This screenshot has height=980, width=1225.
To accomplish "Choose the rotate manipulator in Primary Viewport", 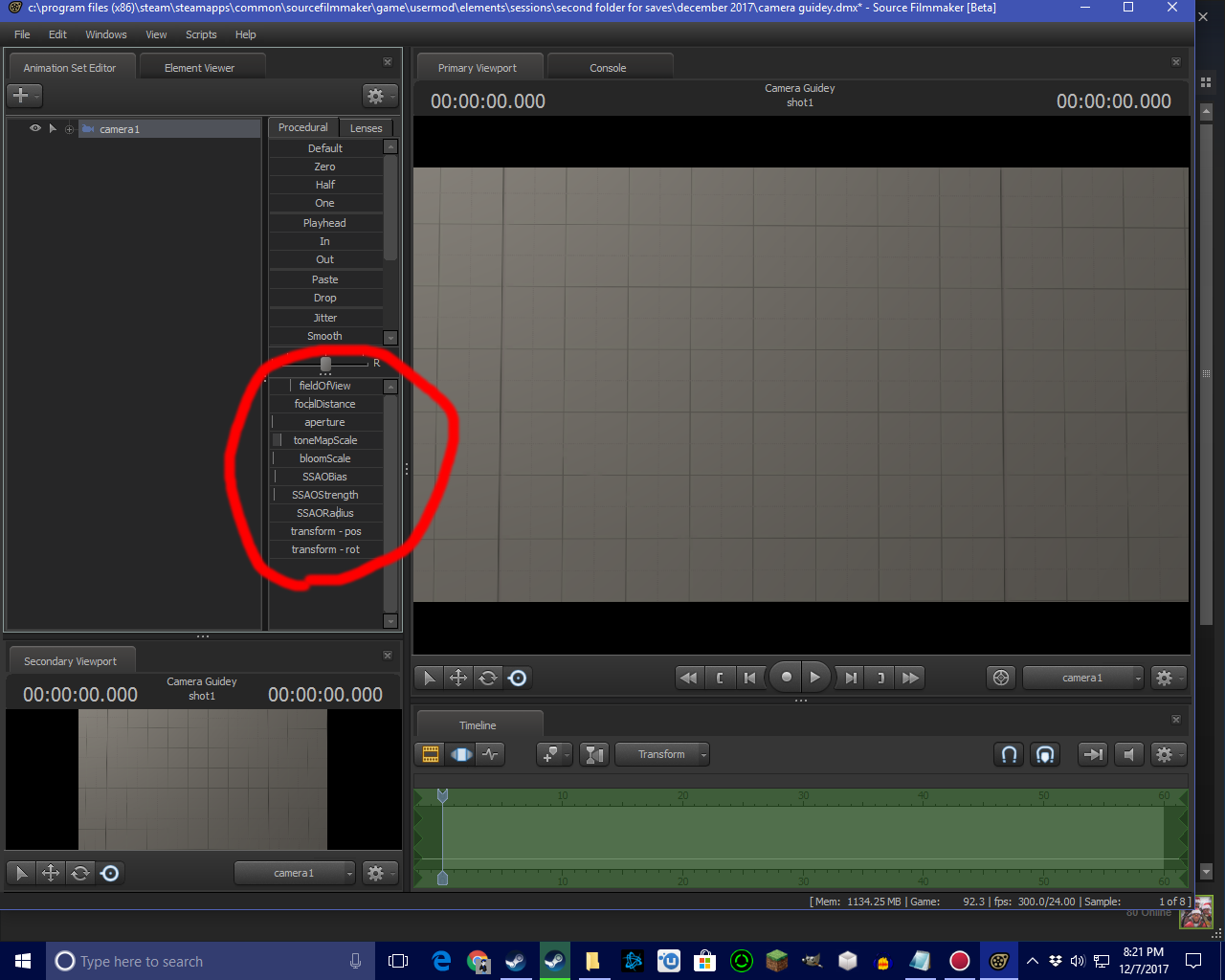I will click(x=488, y=678).
